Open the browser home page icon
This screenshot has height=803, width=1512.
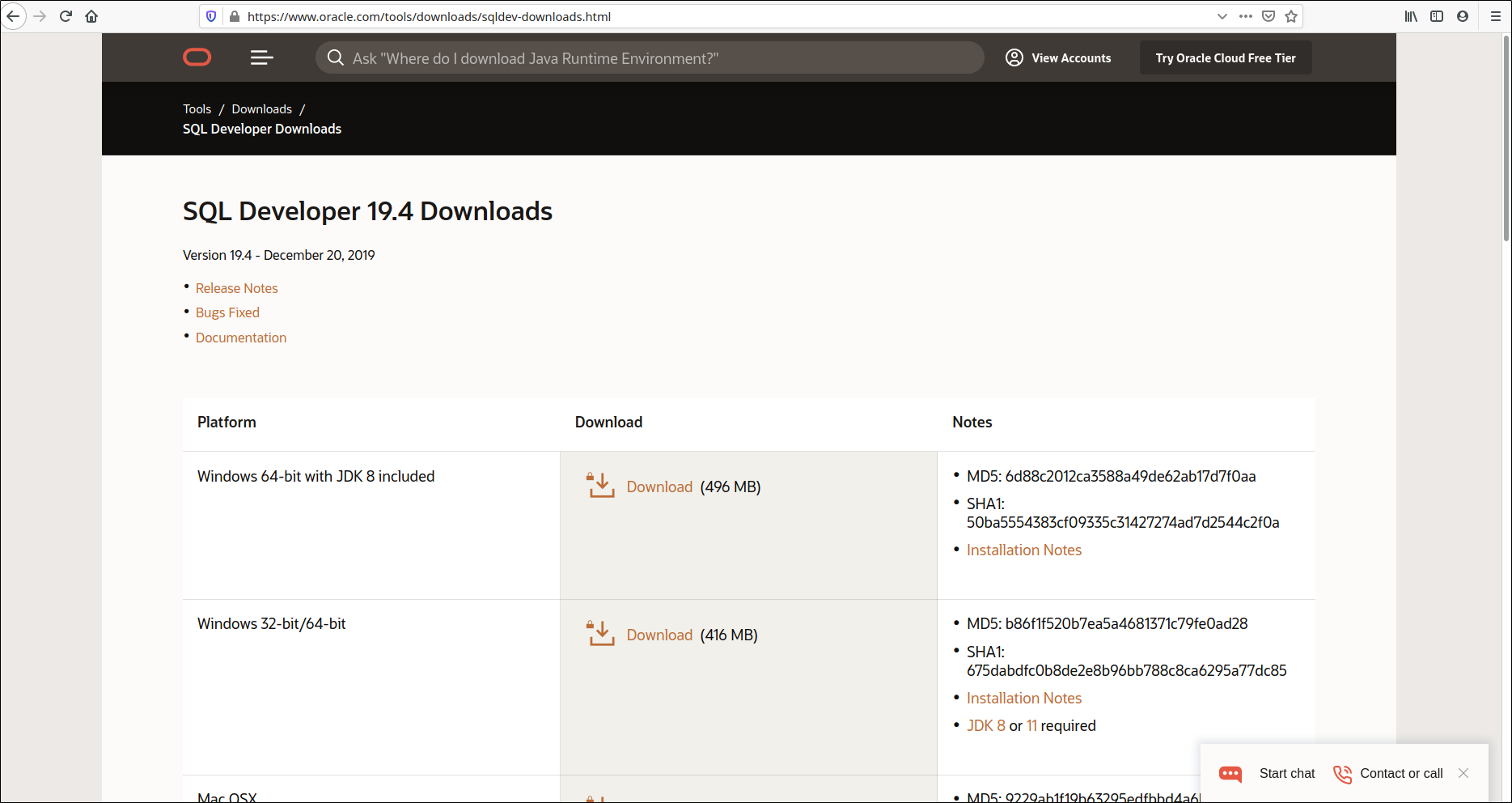coord(91,16)
